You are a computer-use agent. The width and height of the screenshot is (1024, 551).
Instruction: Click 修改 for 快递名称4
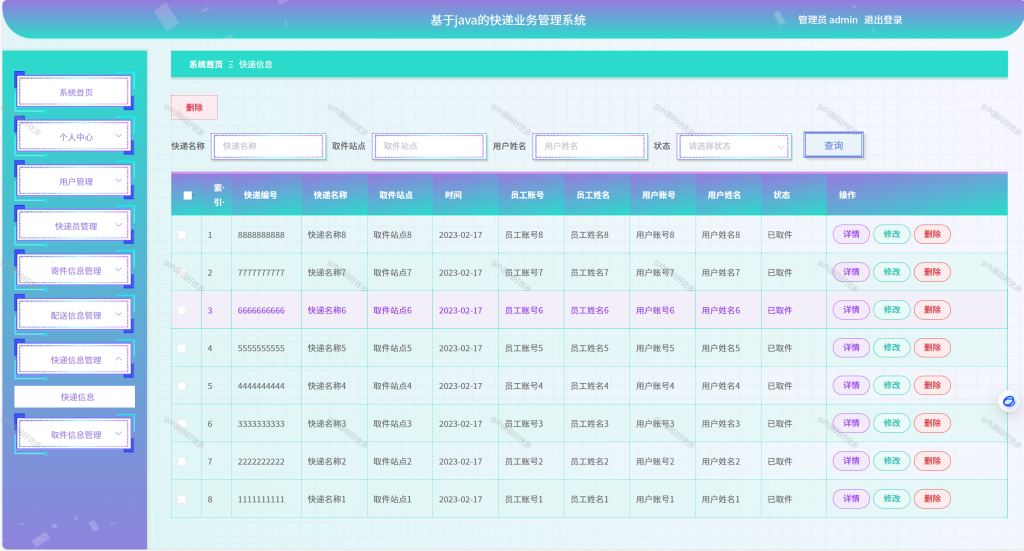click(x=891, y=386)
